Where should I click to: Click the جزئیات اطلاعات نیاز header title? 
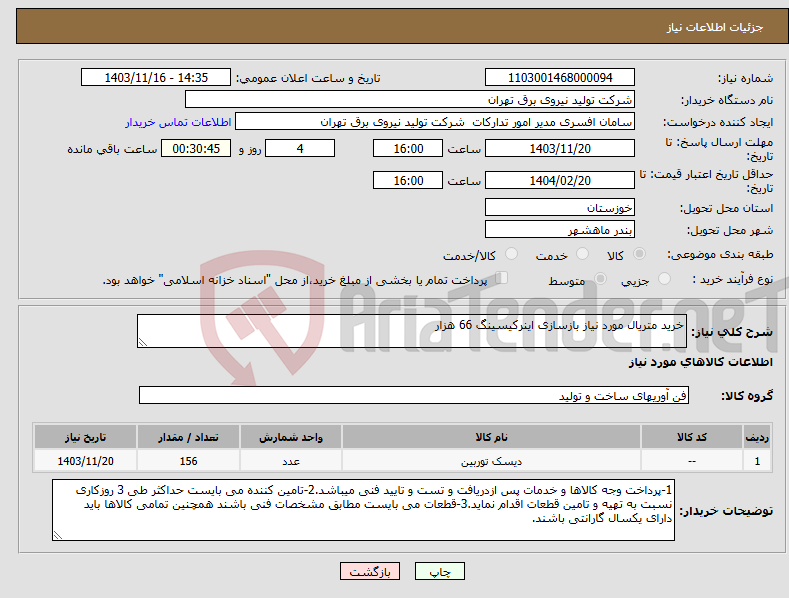(x=715, y=27)
